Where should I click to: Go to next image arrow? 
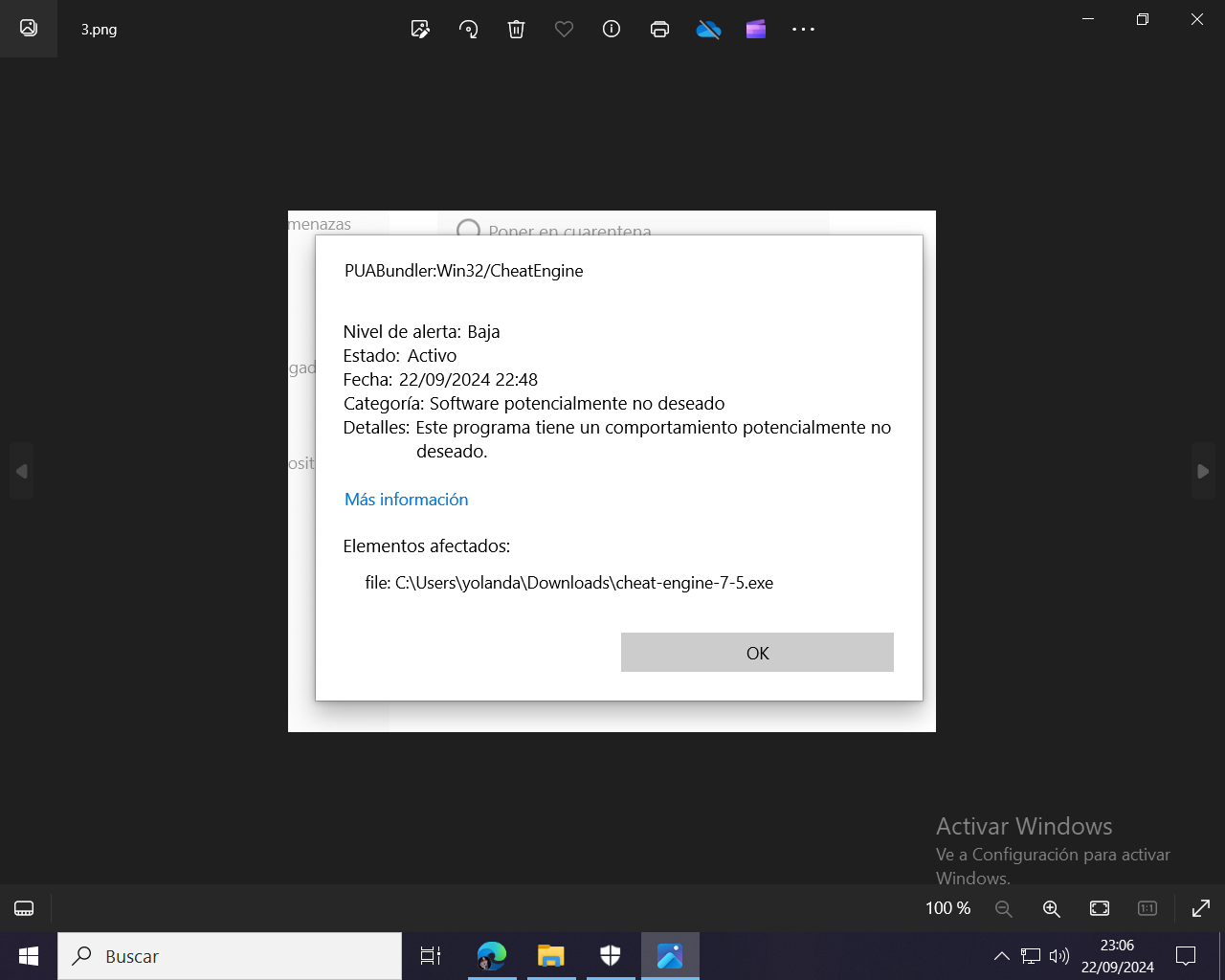[x=1203, y=471]
